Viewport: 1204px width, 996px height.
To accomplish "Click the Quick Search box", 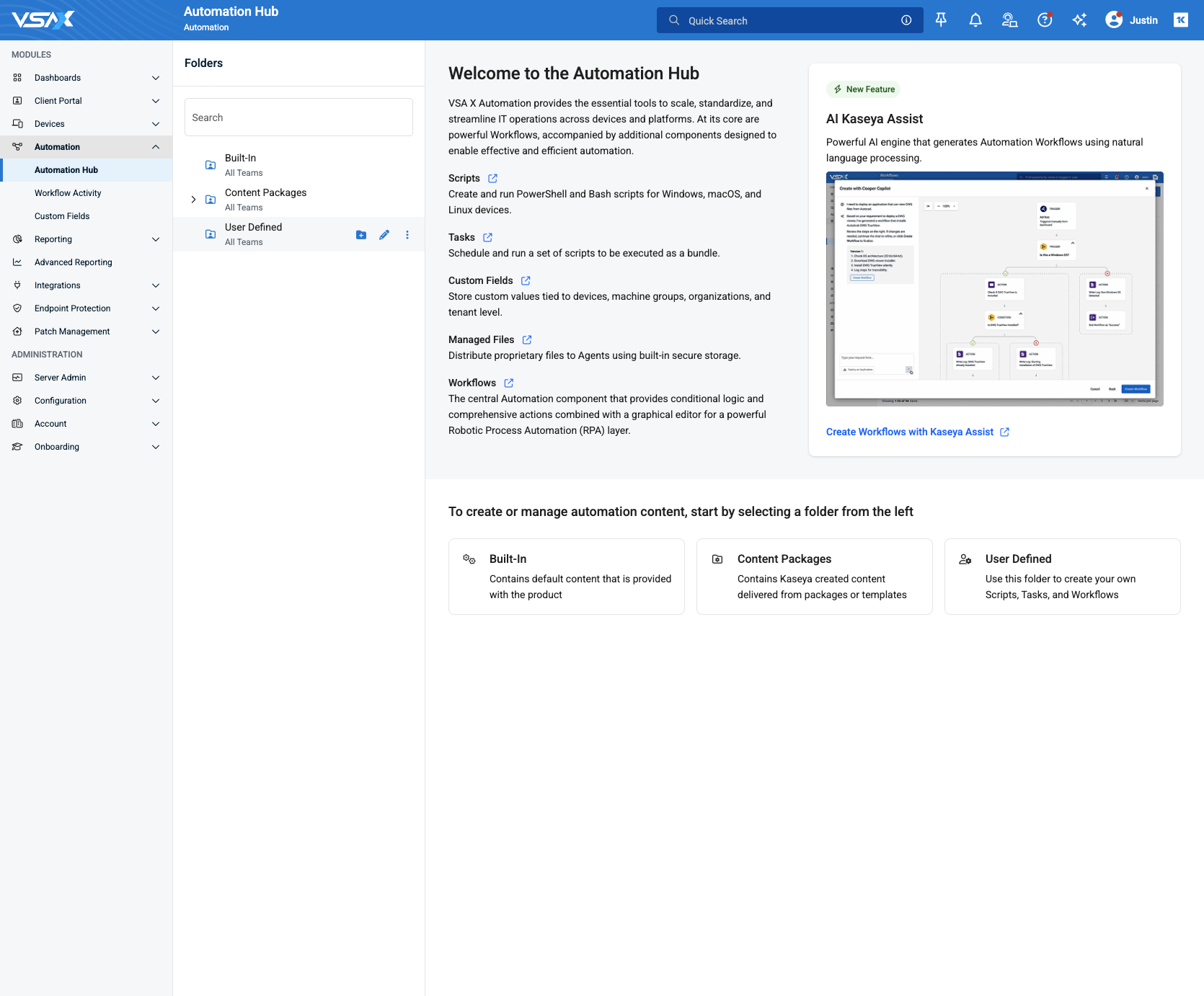I will [x=789, y=20].
